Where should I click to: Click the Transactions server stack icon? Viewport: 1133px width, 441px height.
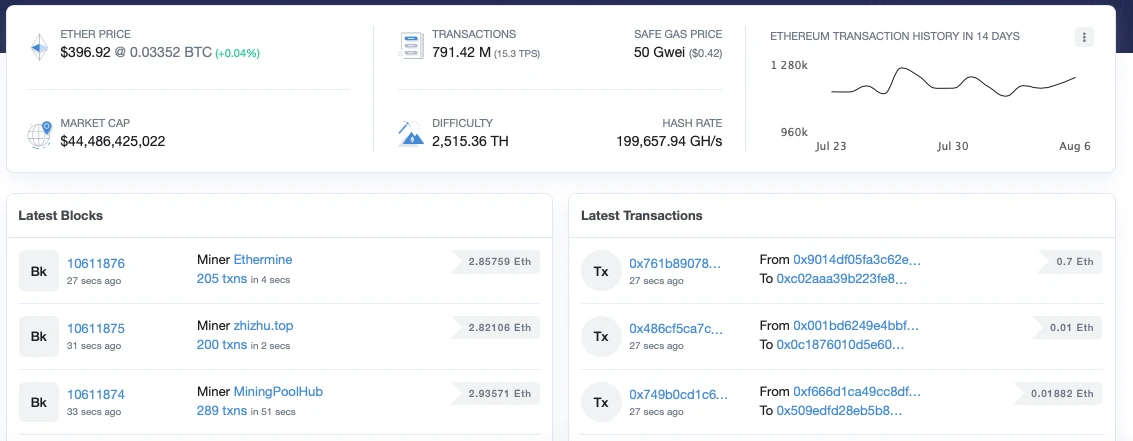pyautogui.click(x=410, y=46)
